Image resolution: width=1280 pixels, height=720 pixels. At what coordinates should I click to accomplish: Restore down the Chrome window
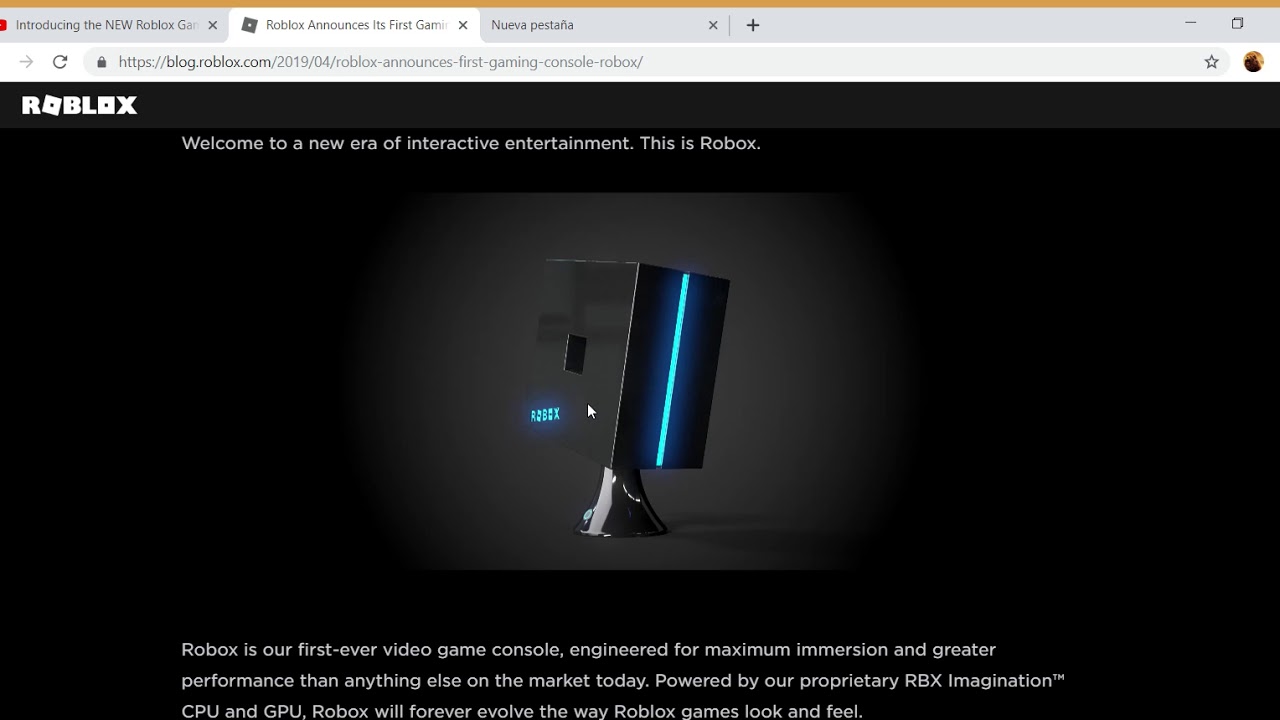pyautogui.click(x=1237, y=23)
